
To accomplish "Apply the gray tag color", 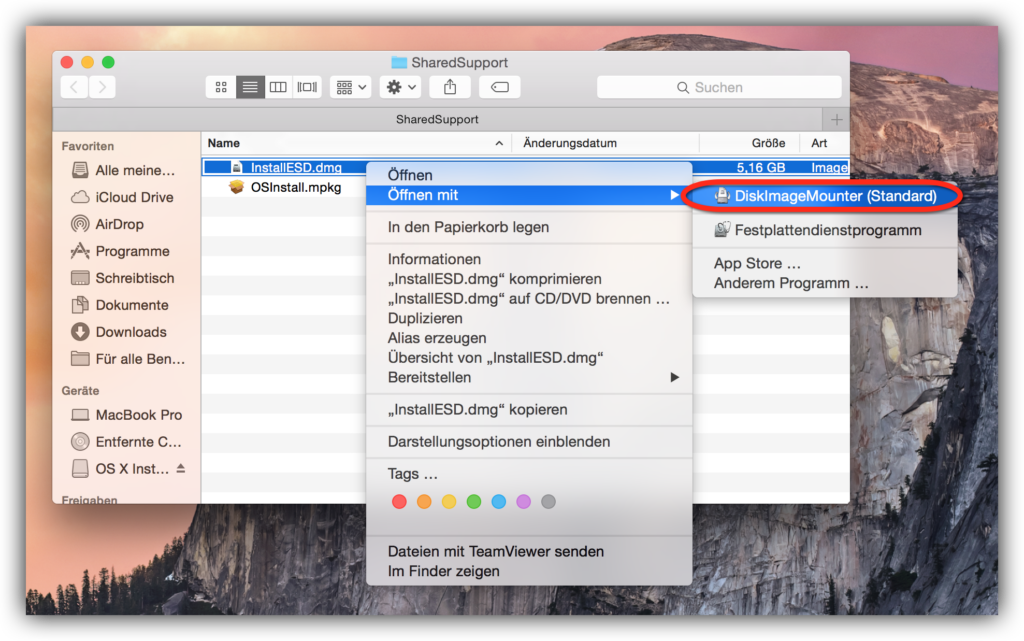I will tap(548, 501).
